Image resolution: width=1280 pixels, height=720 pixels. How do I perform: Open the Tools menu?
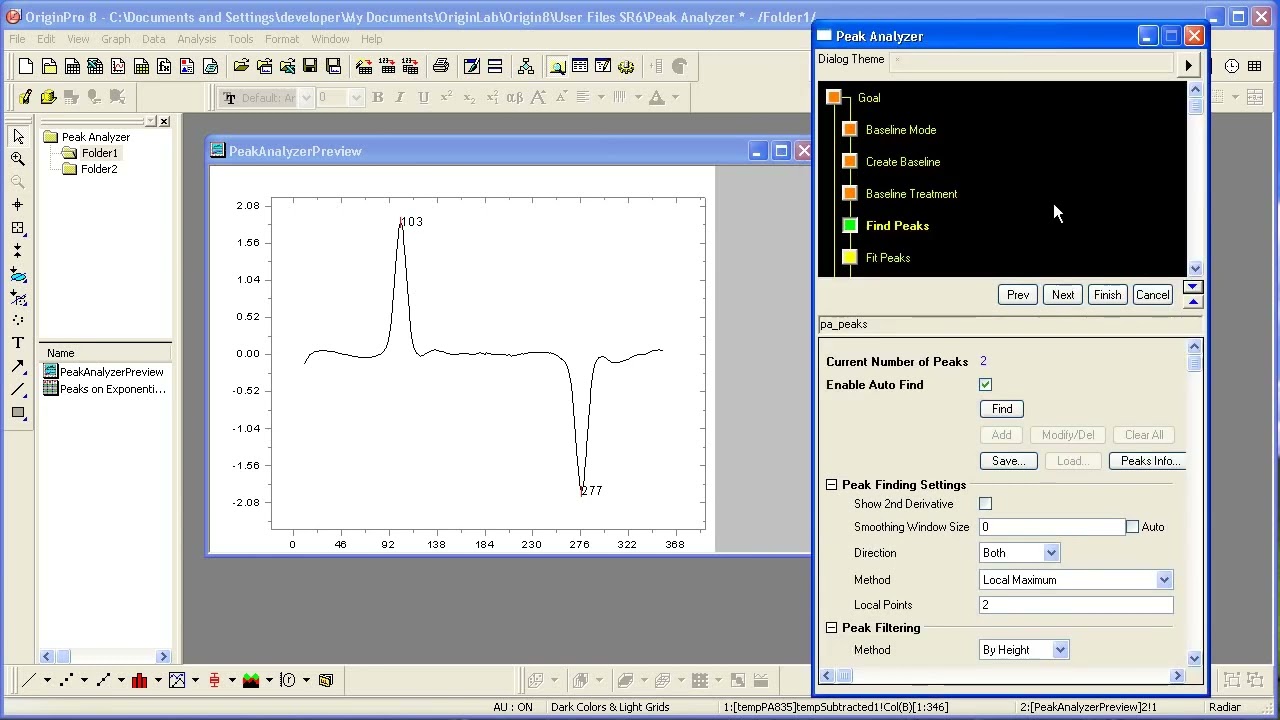[x=240, y=39]
